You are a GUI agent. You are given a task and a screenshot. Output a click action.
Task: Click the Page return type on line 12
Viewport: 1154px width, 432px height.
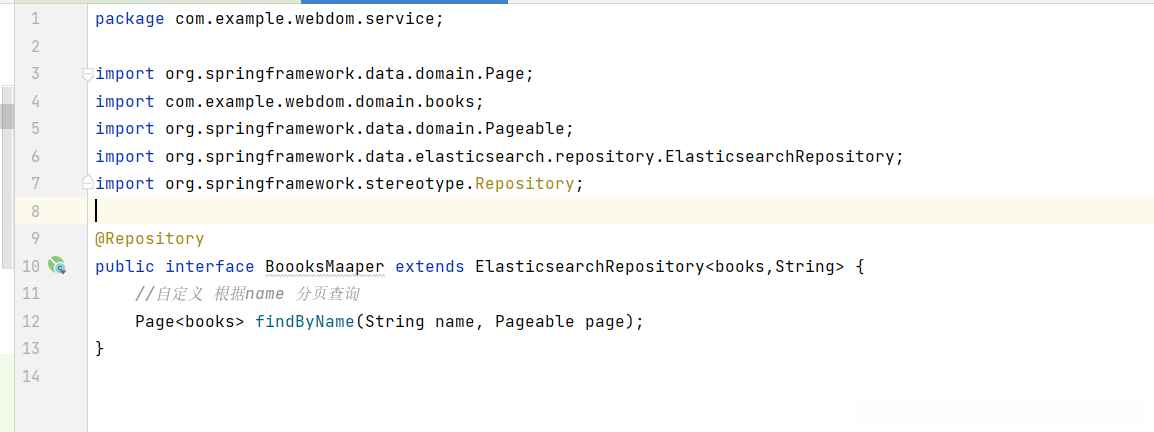155,322
